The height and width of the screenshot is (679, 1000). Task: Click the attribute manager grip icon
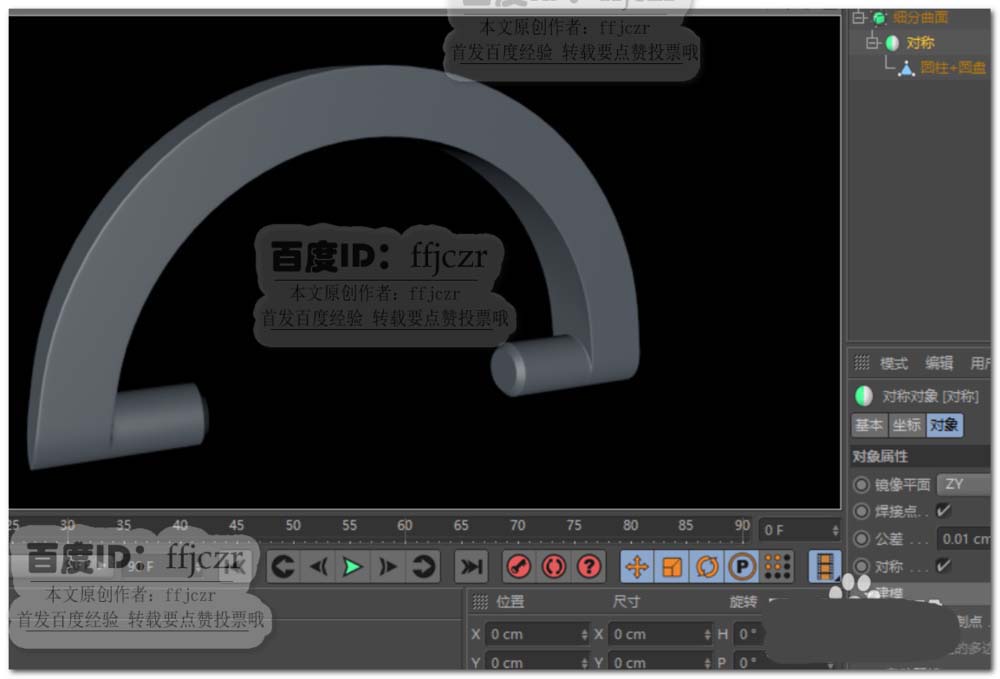[862, 363]
